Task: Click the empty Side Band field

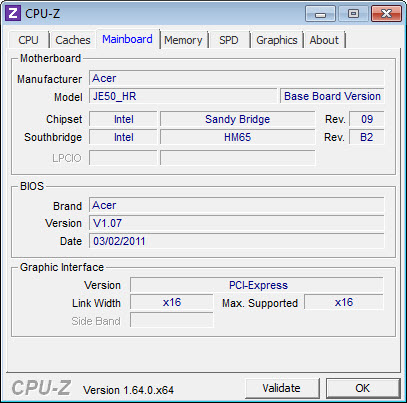Action: pyautogui.click(x=172, y=320)
